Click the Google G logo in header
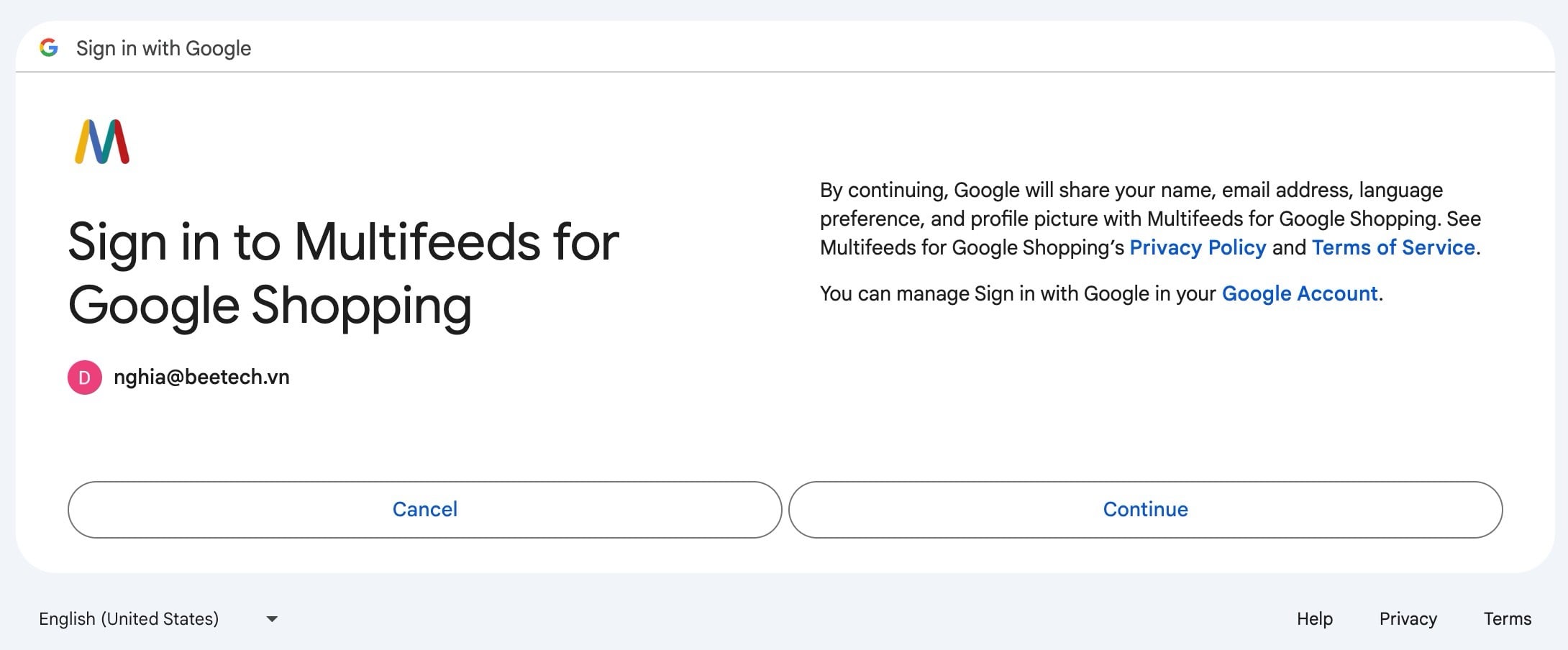 (49, 48)
